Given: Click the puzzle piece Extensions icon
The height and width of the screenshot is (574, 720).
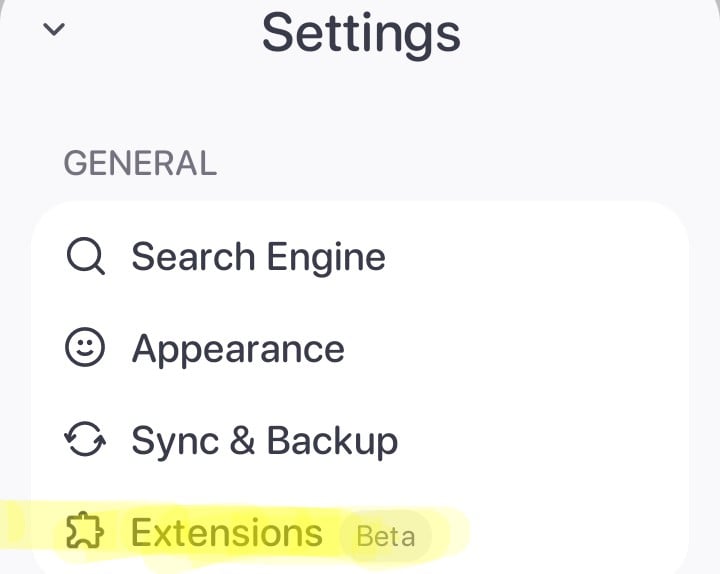Looking at the screenshot, I should [85, 533].
